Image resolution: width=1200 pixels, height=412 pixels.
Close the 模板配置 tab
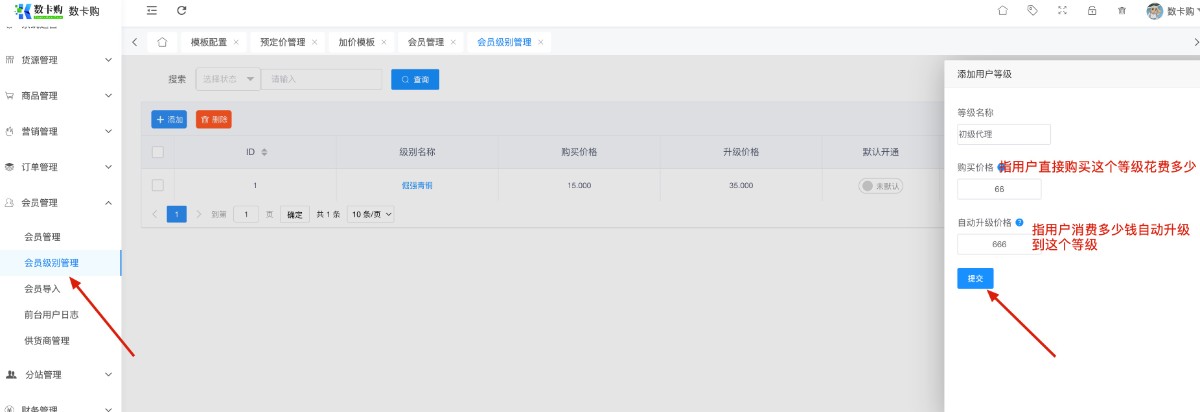(236, 42)
